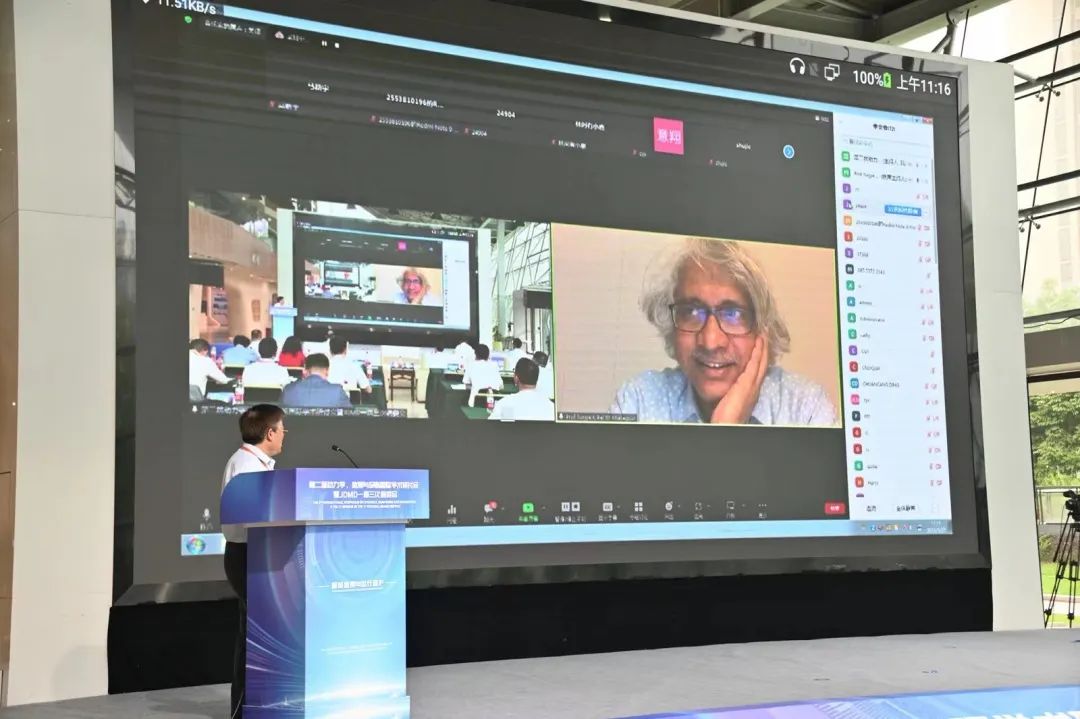
Task: Click the headphone icon in status bar
Action: click(x=797, y=66)
